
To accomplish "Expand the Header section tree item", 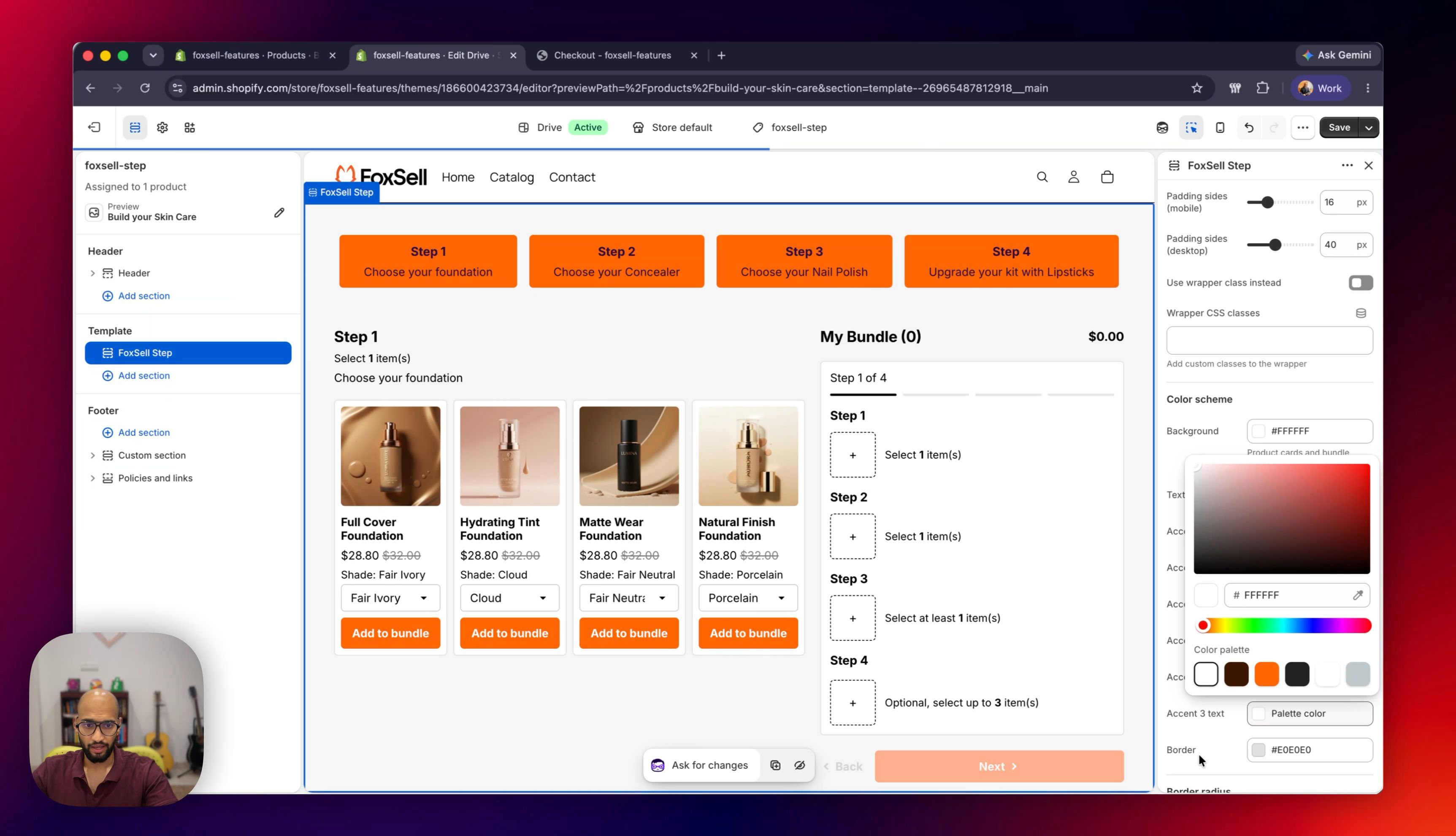I will click(x=92, y=273).
